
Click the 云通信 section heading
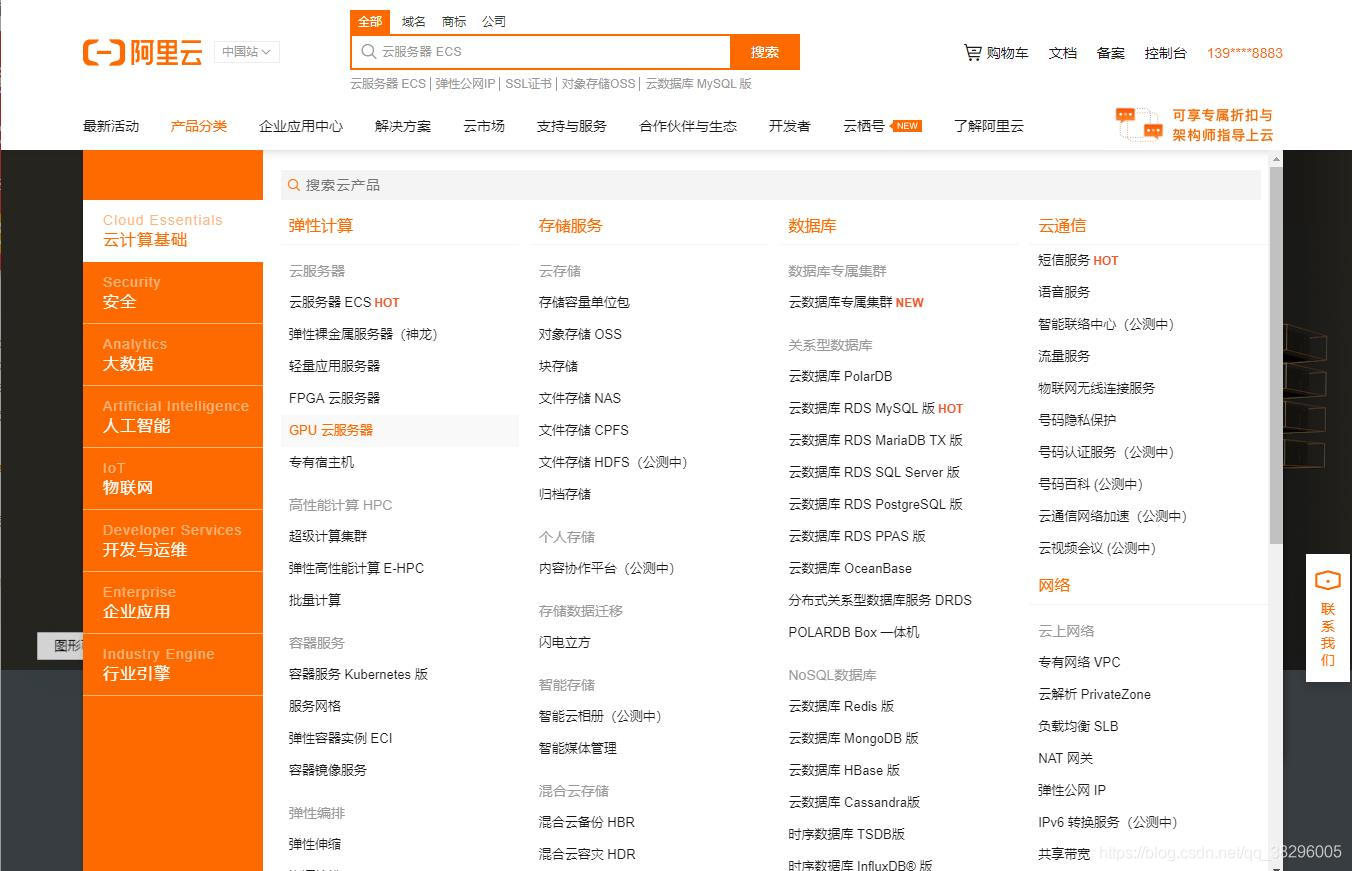point(1062,226)
